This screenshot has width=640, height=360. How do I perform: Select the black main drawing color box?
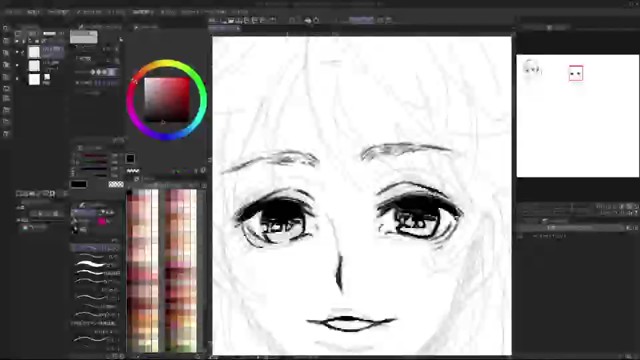78,184
